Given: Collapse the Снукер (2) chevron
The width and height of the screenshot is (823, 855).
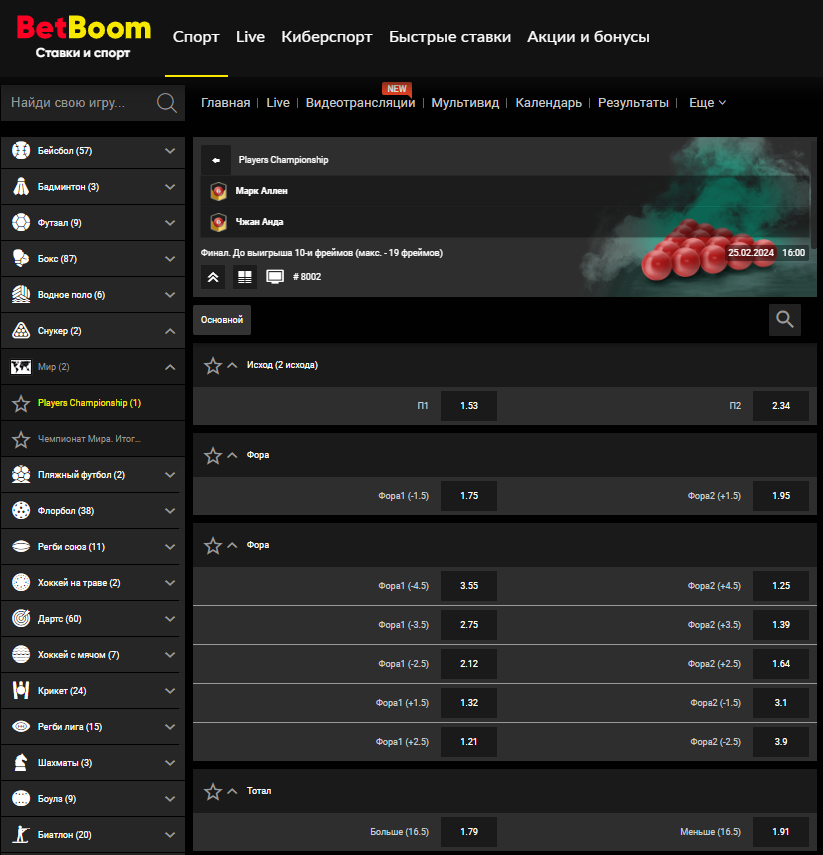Looking at the screenshot, I should [170, 331].
